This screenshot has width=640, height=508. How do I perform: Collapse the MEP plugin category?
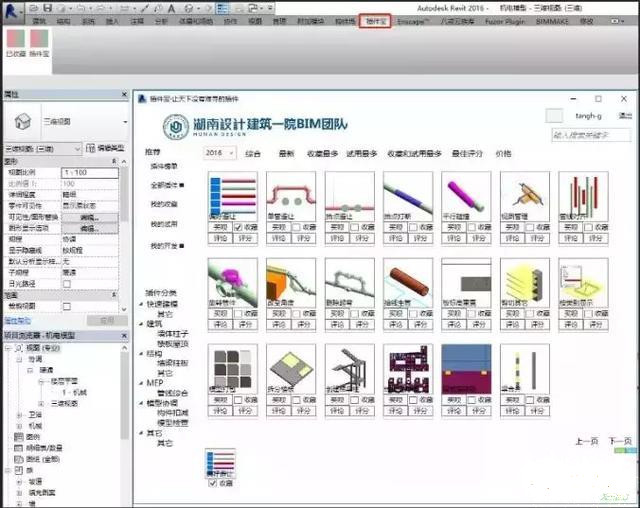141,383
